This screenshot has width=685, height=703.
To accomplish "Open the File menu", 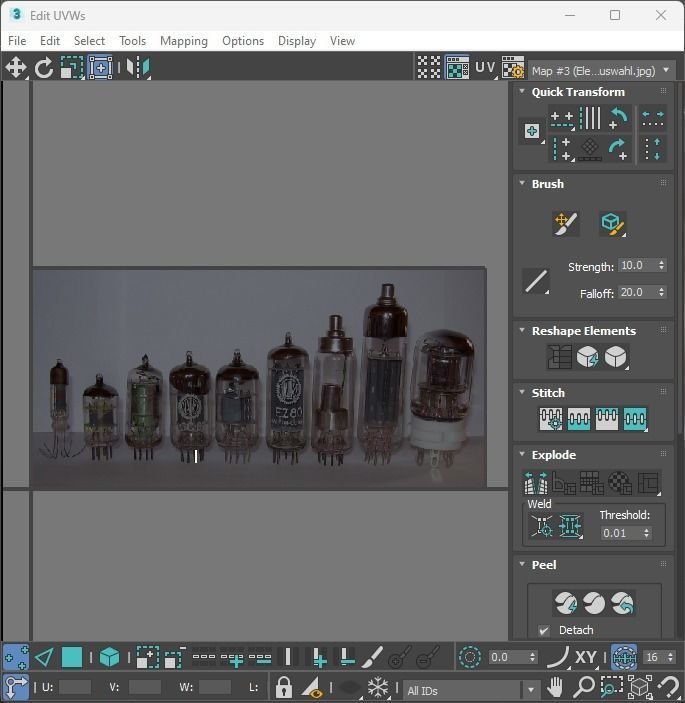I will (x=17, y=41).
